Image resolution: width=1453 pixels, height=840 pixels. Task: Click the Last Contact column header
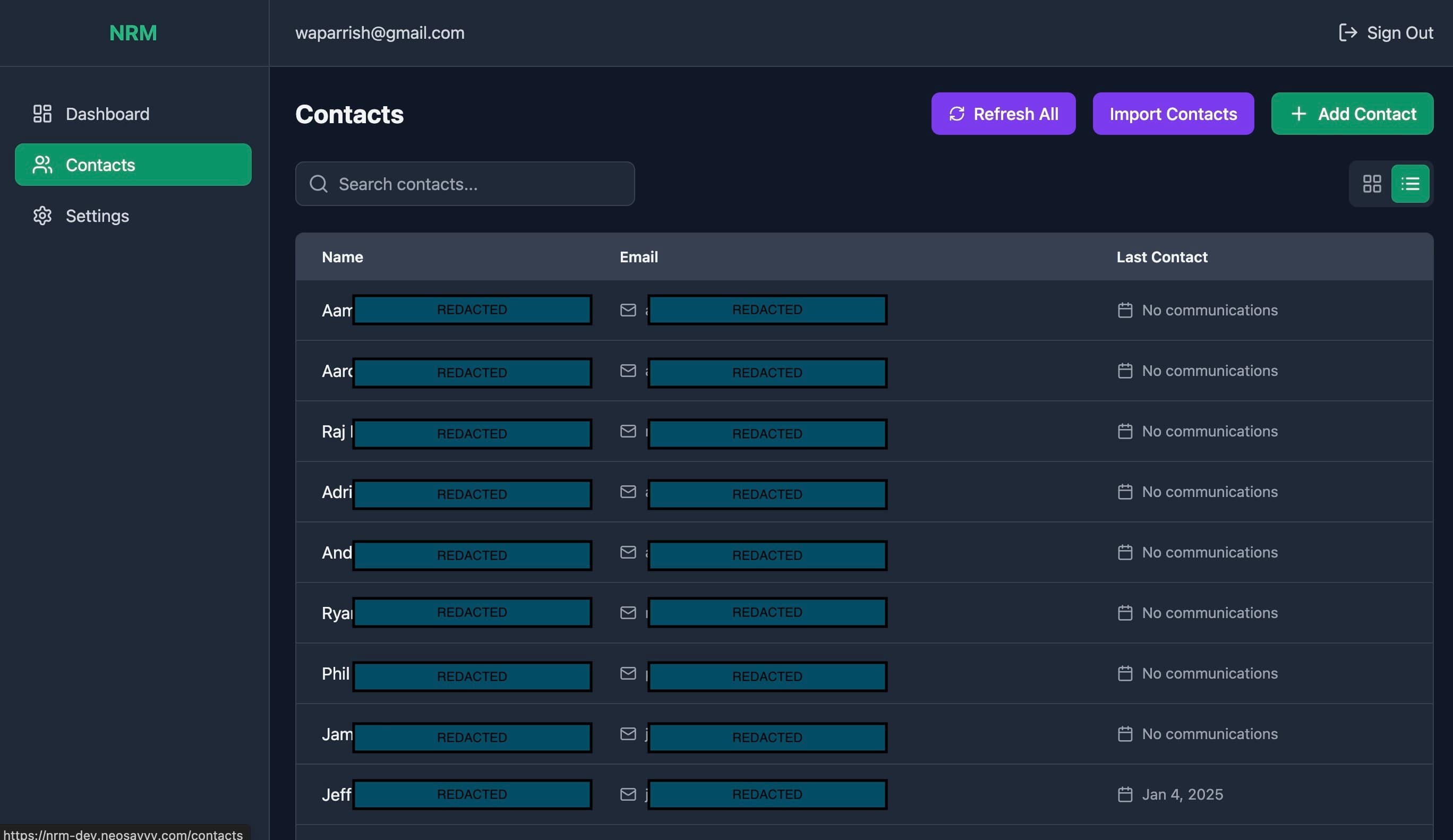point(1161,257)
